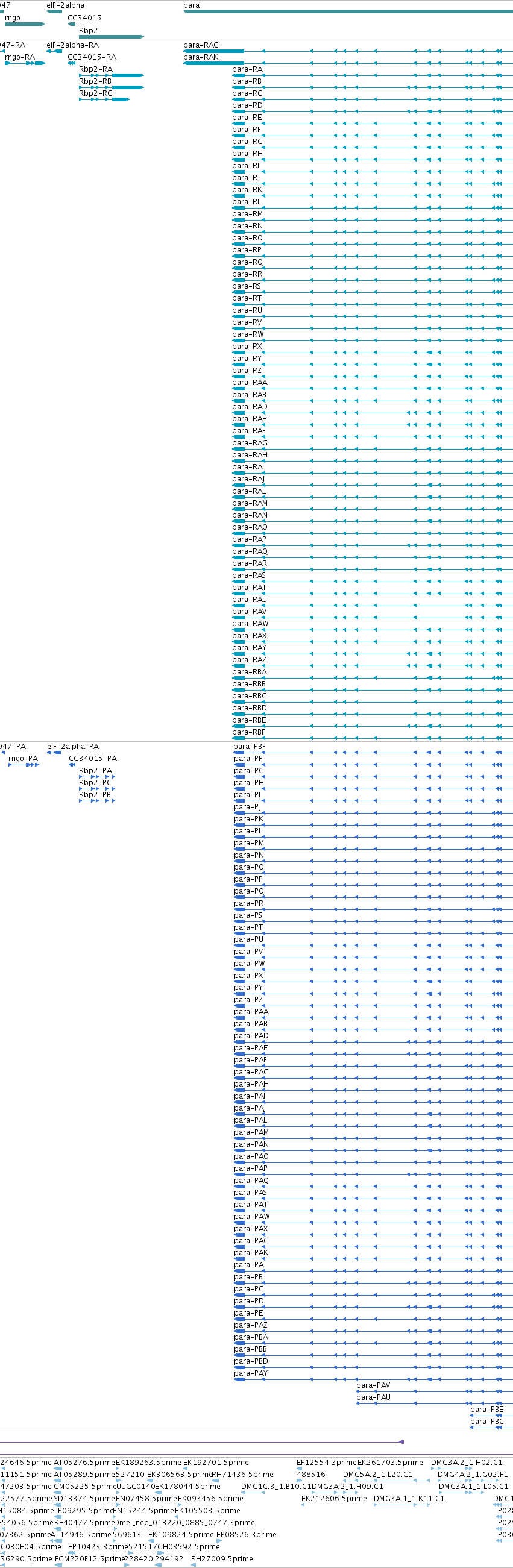Open EST EP12554.3prime
The height and width of the screenshot is (1568, 513).
tap(327, 1463)
